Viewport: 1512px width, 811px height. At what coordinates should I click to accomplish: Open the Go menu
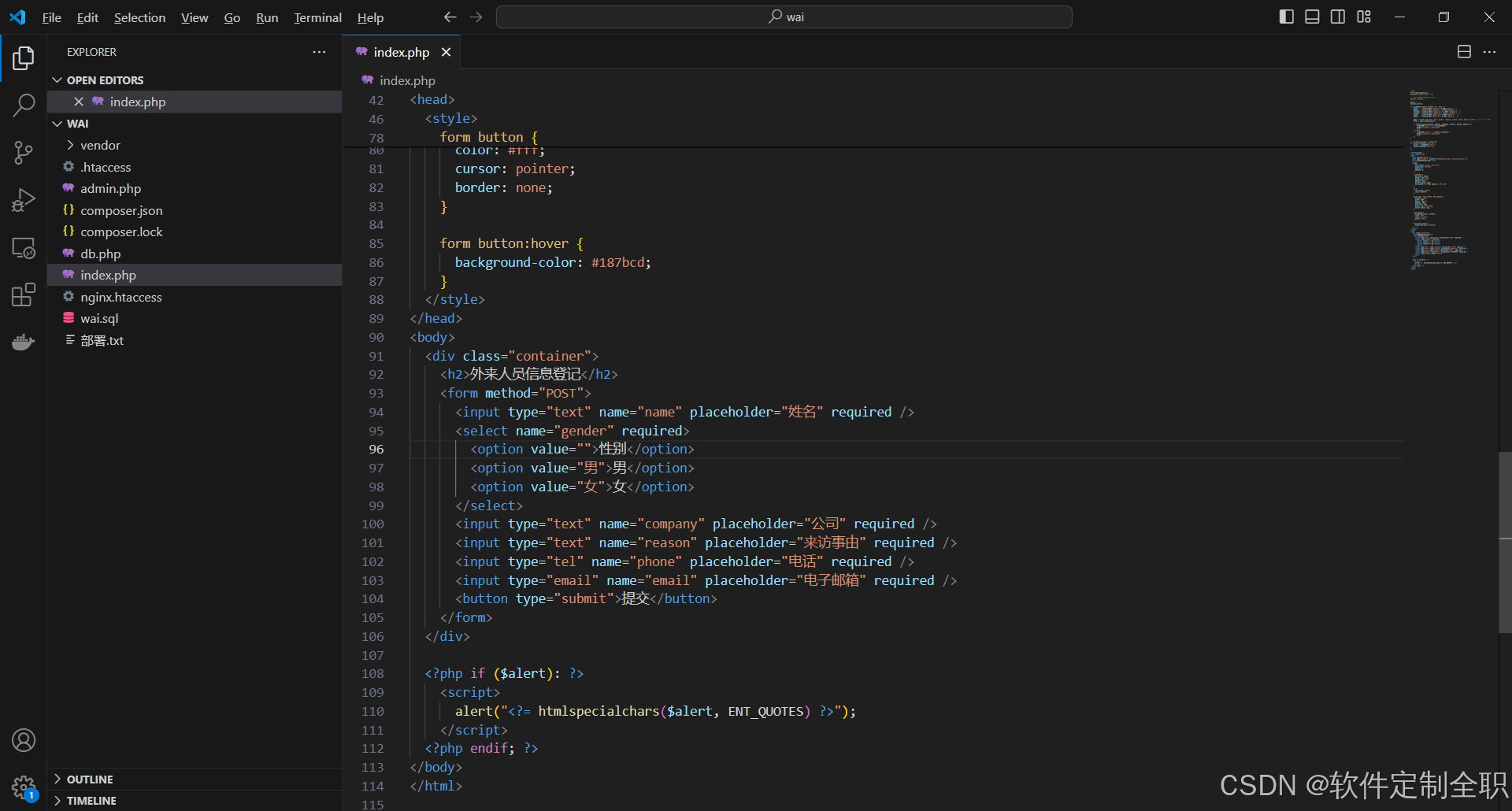click(x=232, y=17)
